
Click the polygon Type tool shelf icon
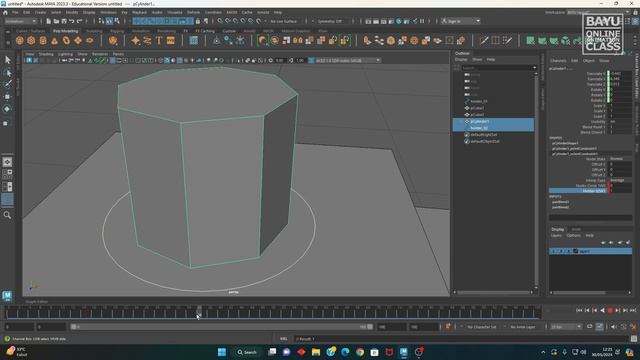tap(159, 40)
